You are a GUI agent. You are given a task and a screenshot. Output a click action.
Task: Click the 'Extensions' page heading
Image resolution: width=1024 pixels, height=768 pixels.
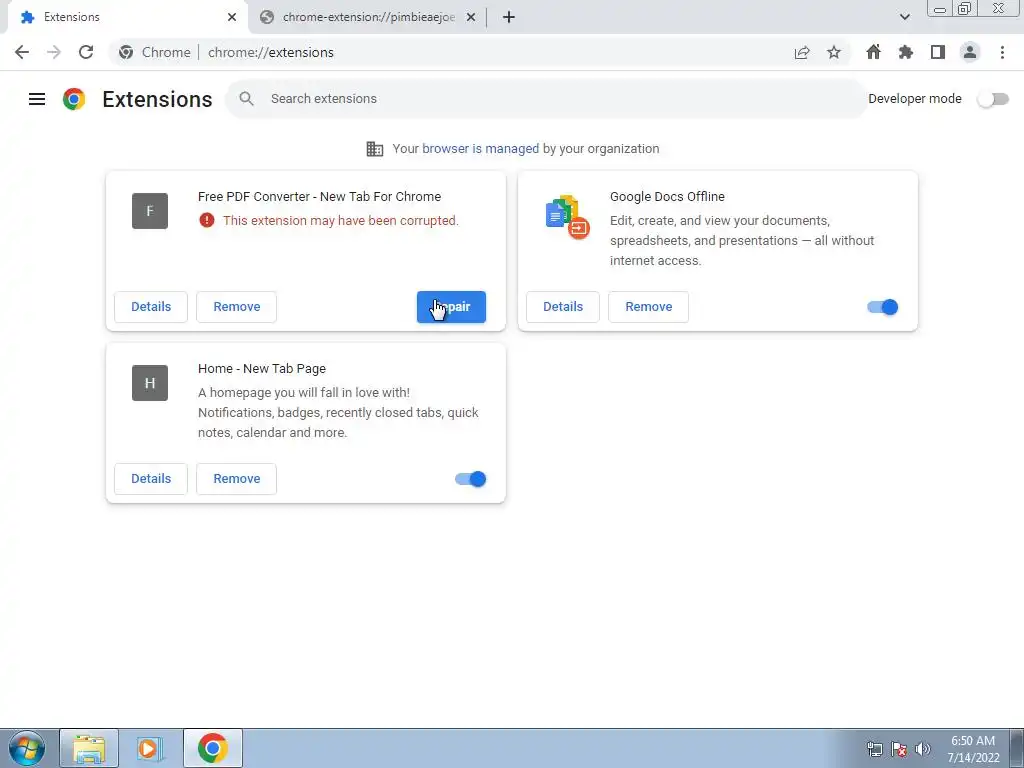click(x=157, y=99)
